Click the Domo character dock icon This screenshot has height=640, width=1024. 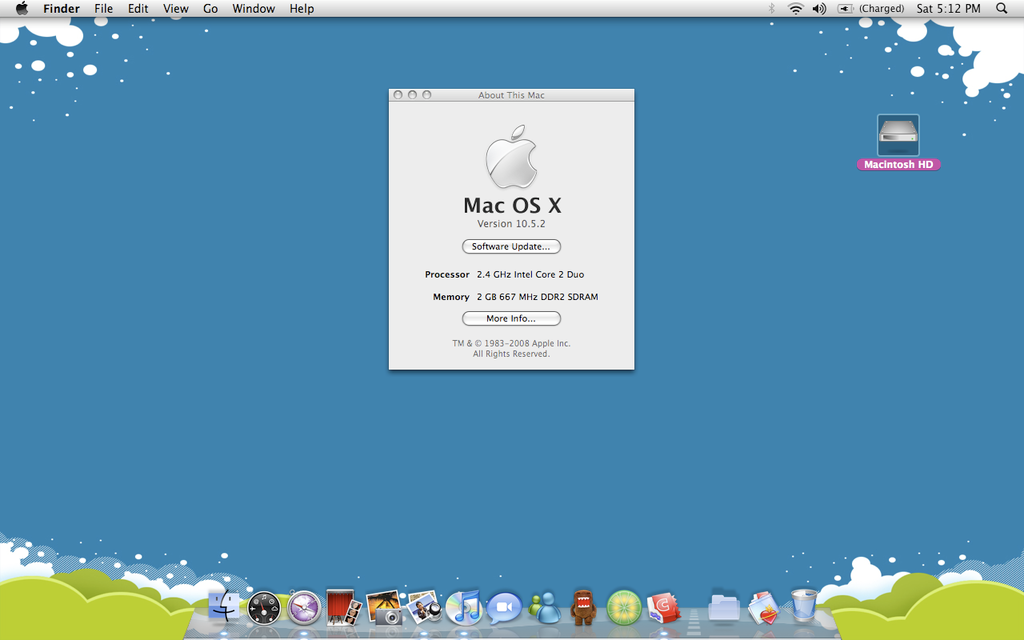point(583,606)
